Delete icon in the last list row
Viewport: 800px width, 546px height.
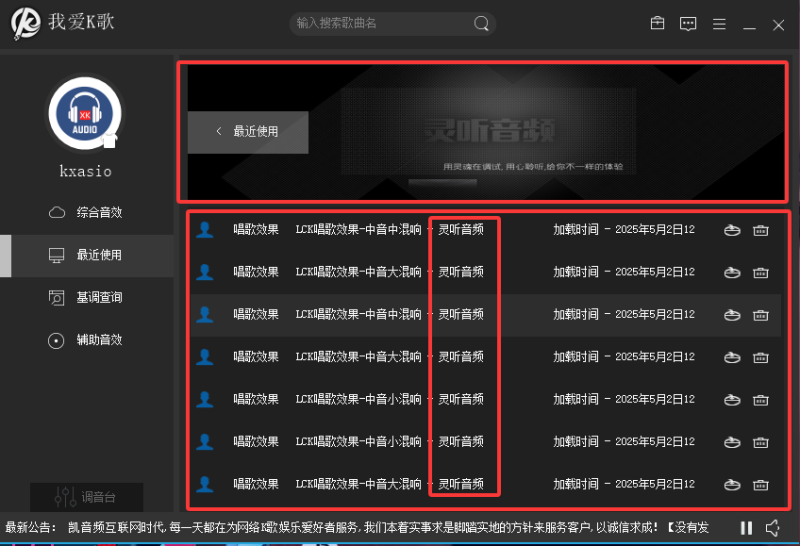click(x=761, y=484)
